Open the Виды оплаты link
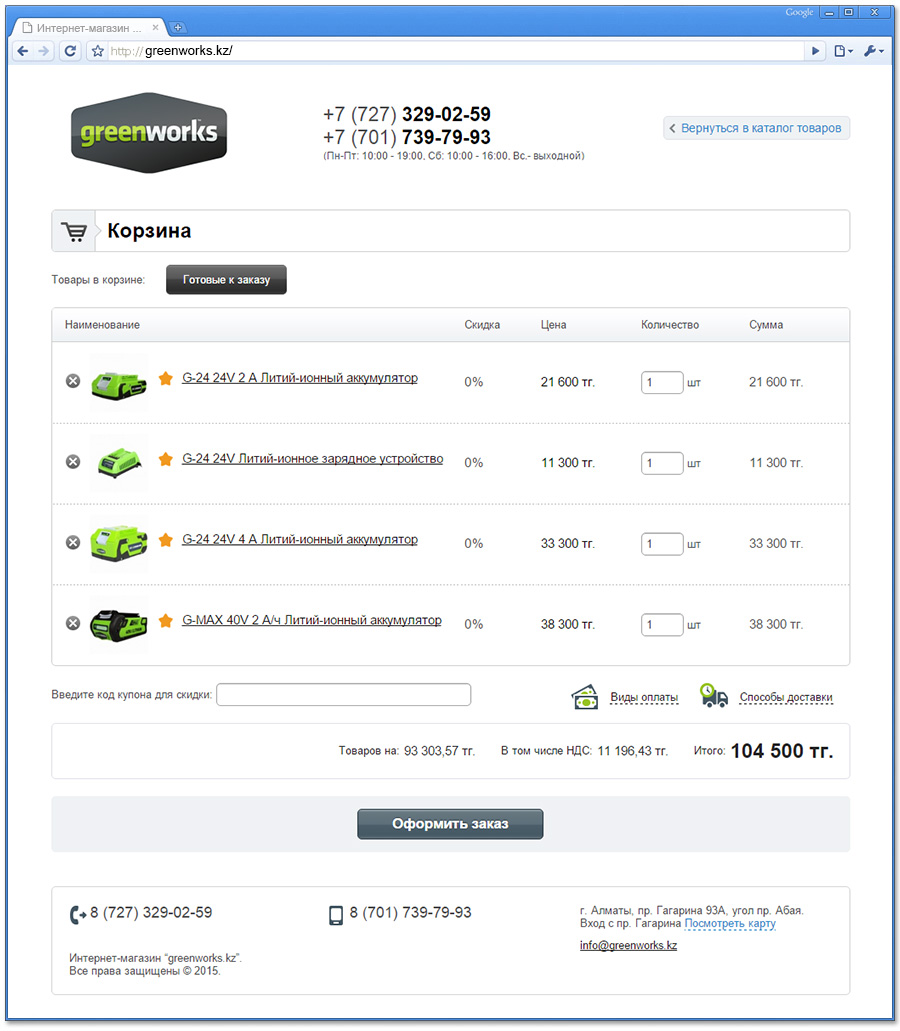The height and width of the screenshot is (1031, 900). 644,698
